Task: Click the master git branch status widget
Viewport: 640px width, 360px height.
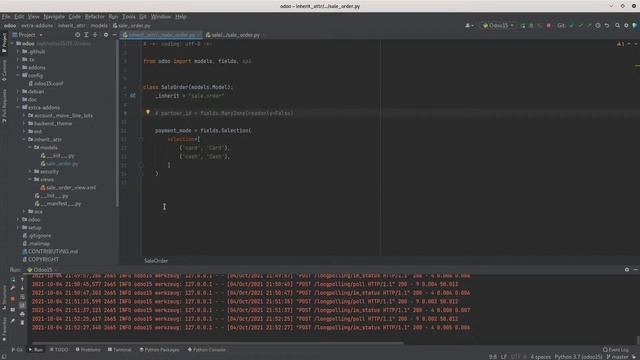Action: 618,357
